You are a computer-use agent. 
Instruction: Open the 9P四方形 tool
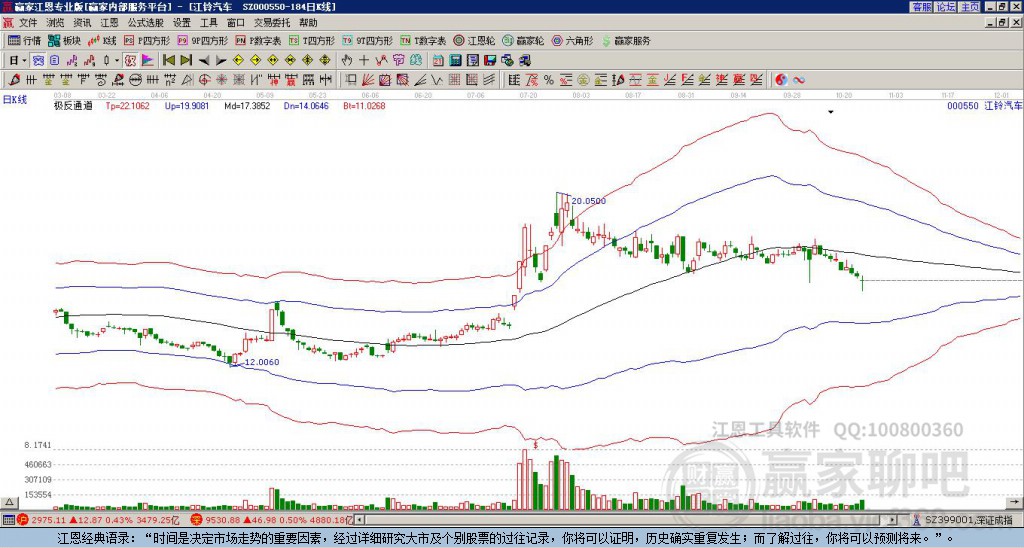click(x=202, y=41)
